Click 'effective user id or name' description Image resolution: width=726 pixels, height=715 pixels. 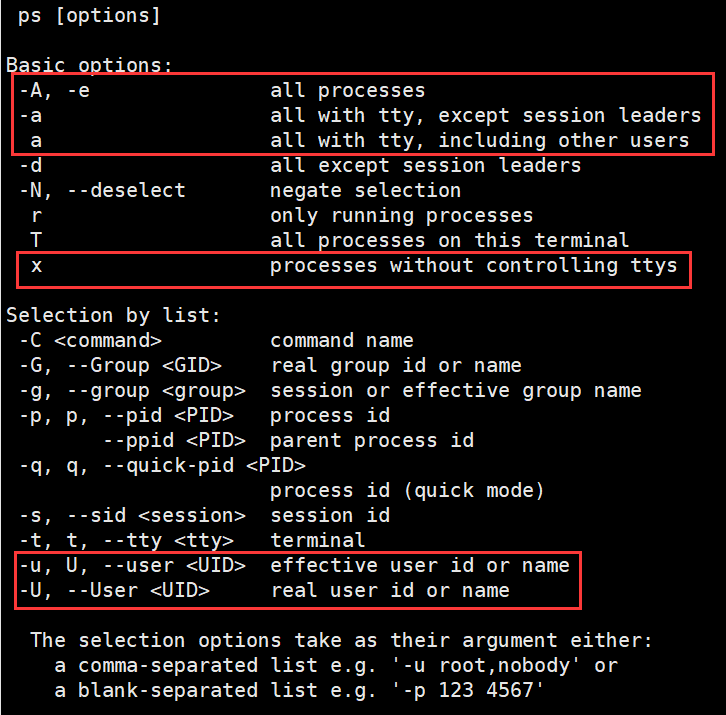419,565
